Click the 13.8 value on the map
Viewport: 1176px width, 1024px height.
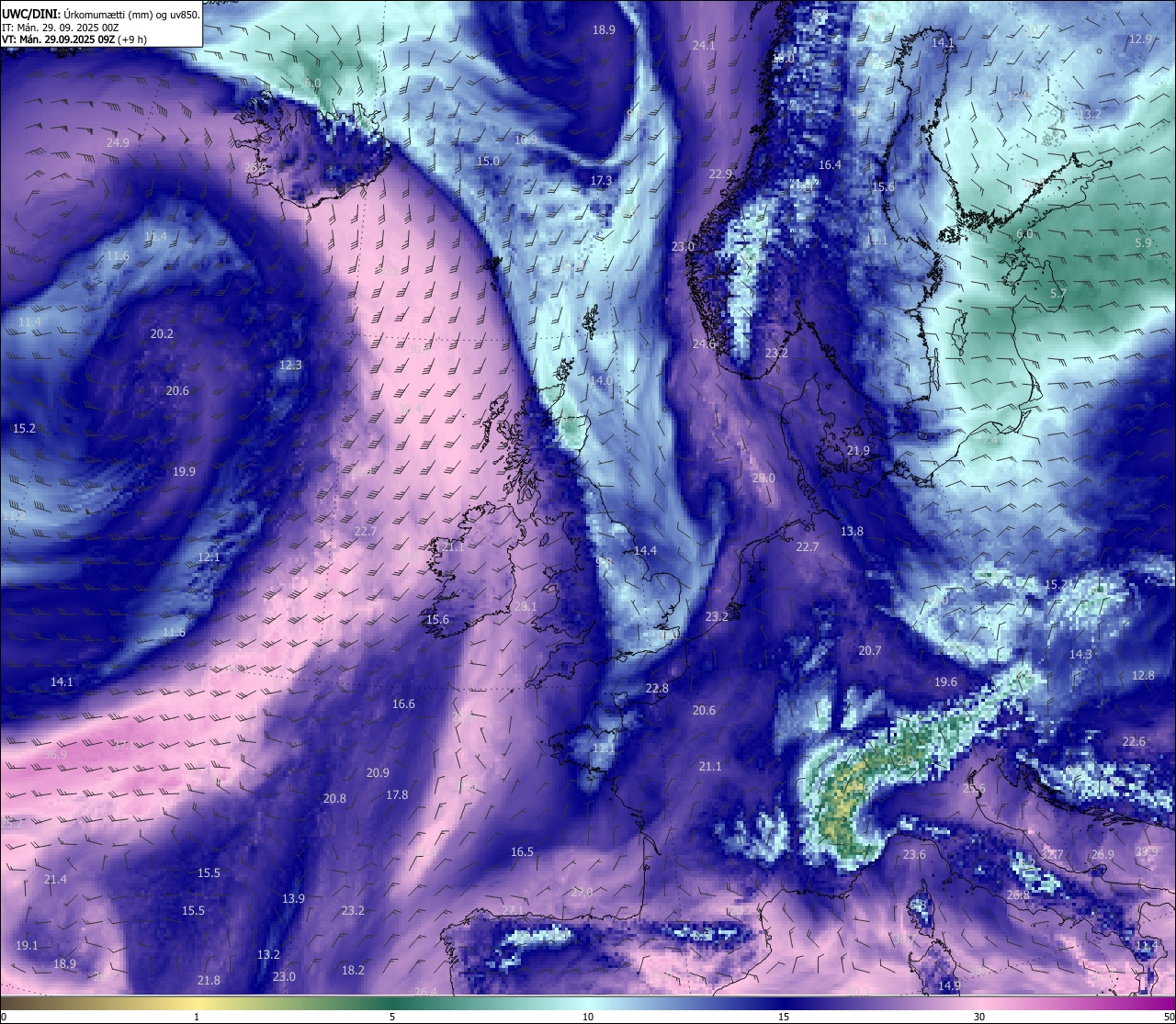pyautogui.click(x=852, y=531)
